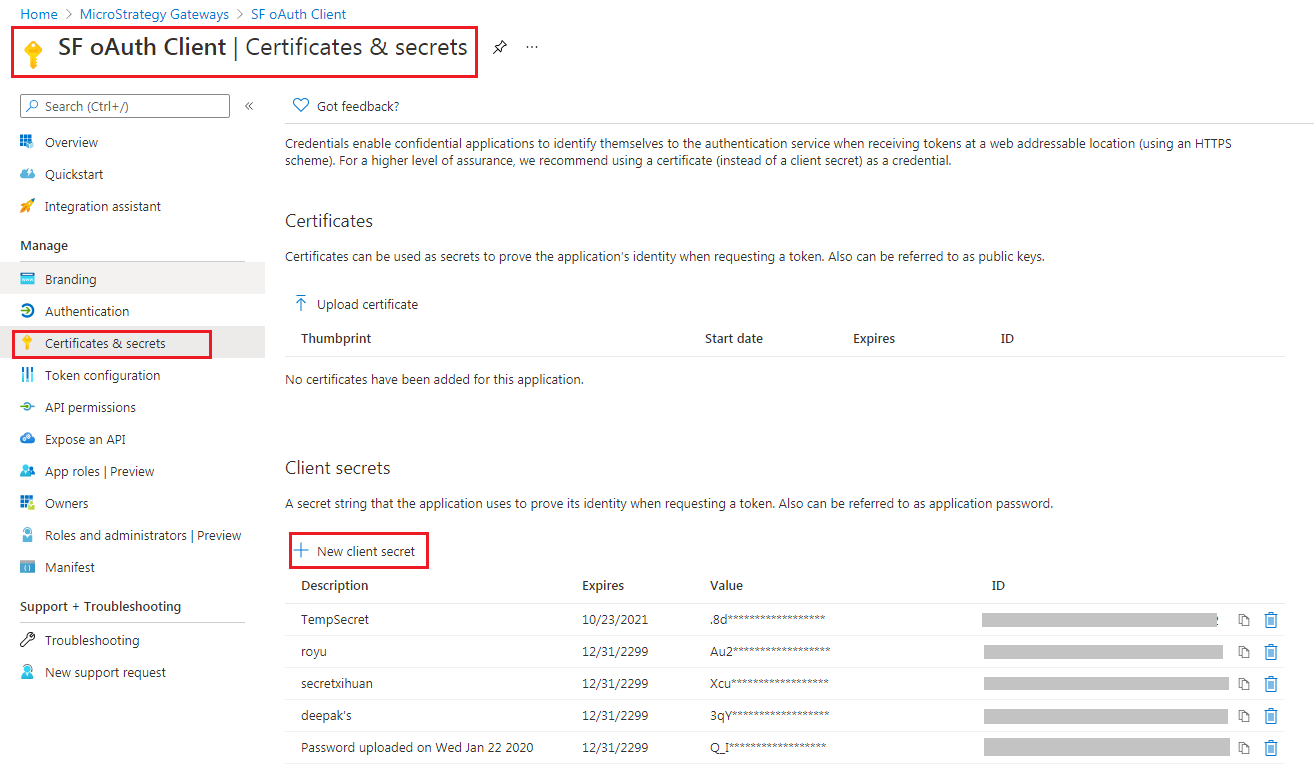This screenshot has height=777, width=1314.
Task: Delete the secretxihuan client secret
Action: coord(1271,684)
